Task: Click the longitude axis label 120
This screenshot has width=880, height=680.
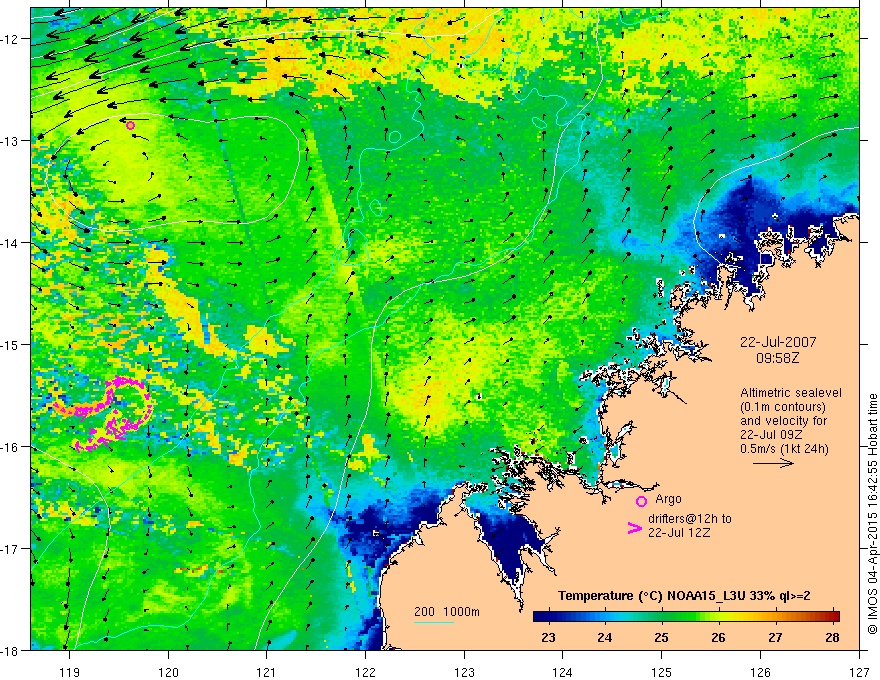Action: (x=168, y=672)
